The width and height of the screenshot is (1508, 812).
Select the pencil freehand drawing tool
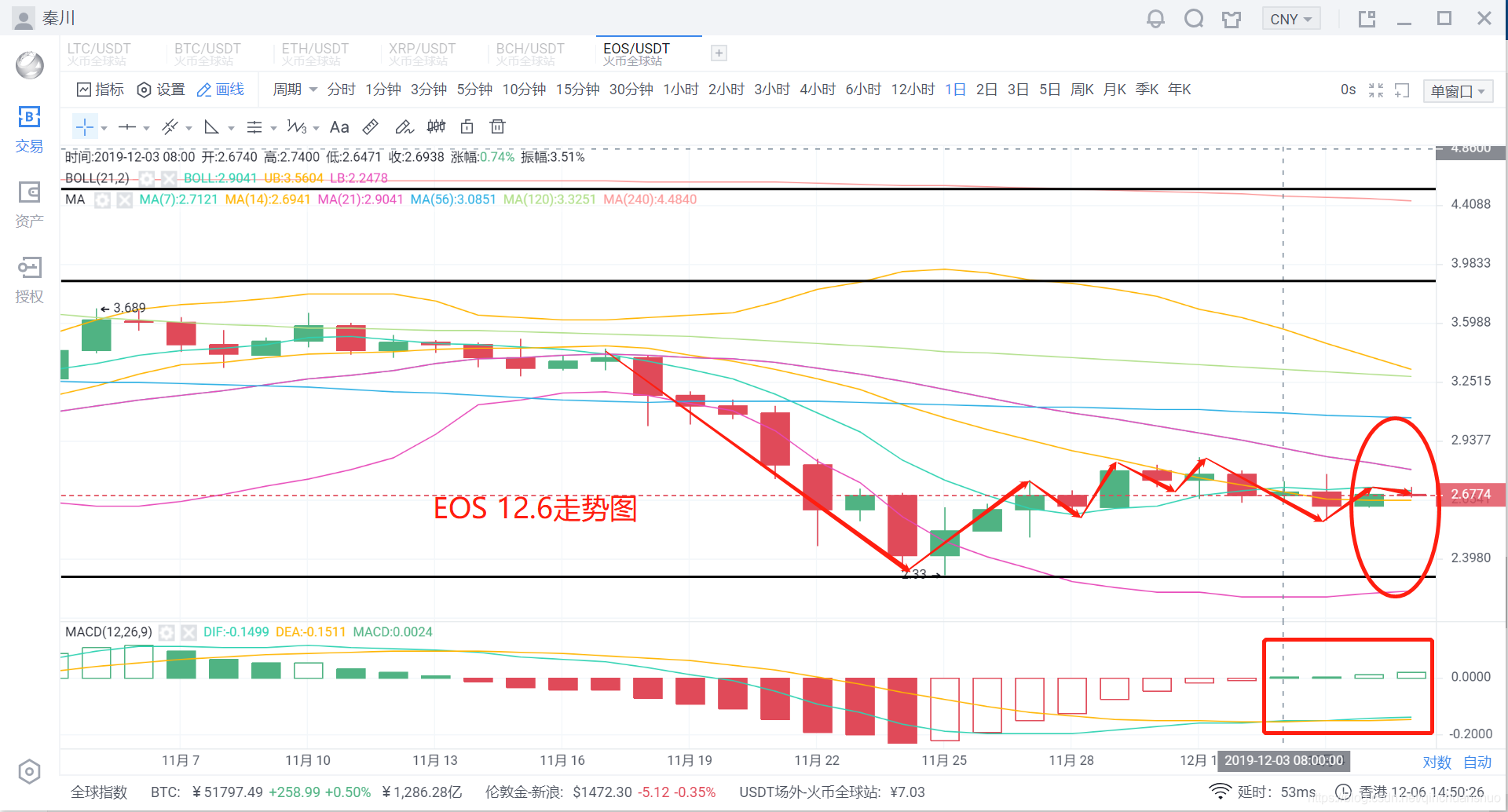[404, 126]
